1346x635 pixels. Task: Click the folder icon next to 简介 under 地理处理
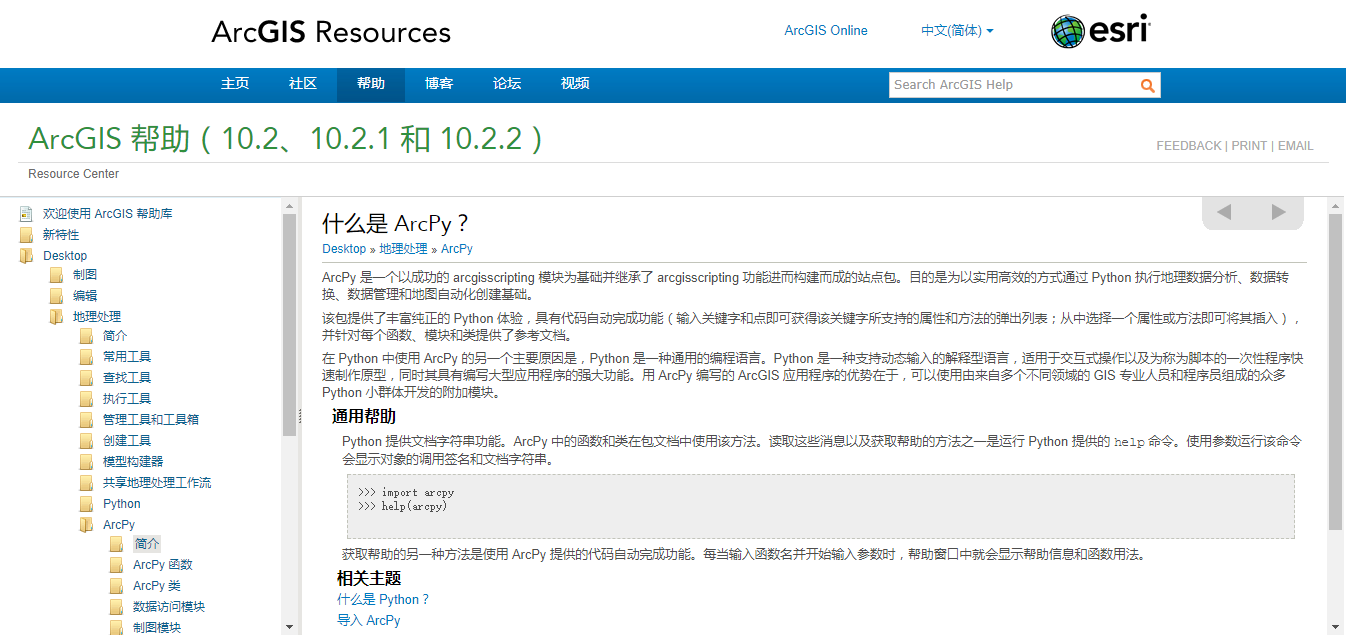[x=86, y=336]
